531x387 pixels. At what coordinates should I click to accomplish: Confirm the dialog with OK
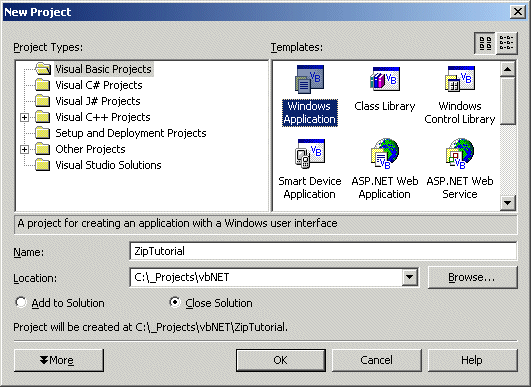(x=281, y=360)
